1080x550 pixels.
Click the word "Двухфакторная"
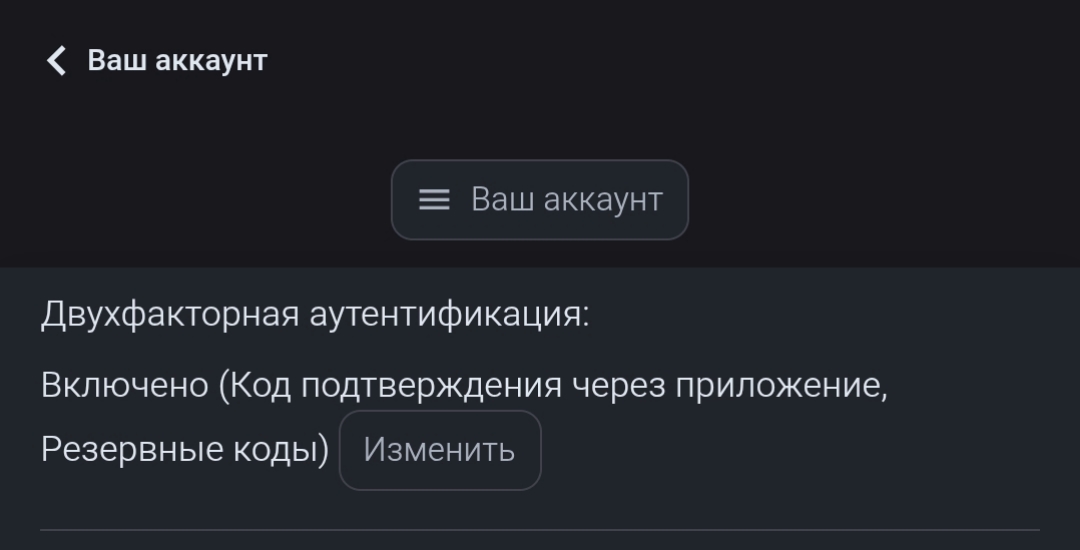tap(170, 315)
